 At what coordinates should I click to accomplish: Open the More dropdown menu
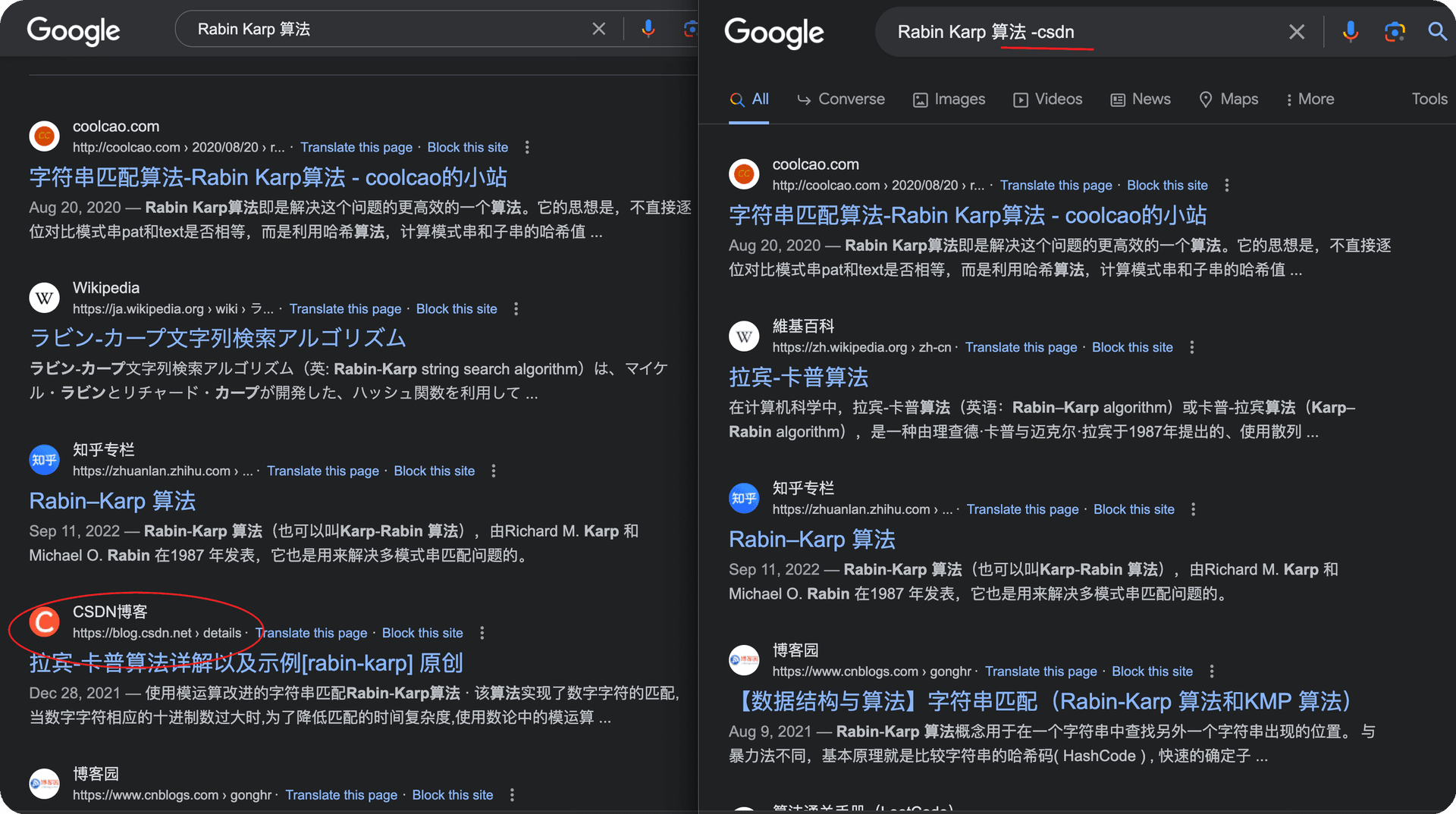click(1310, 99)
